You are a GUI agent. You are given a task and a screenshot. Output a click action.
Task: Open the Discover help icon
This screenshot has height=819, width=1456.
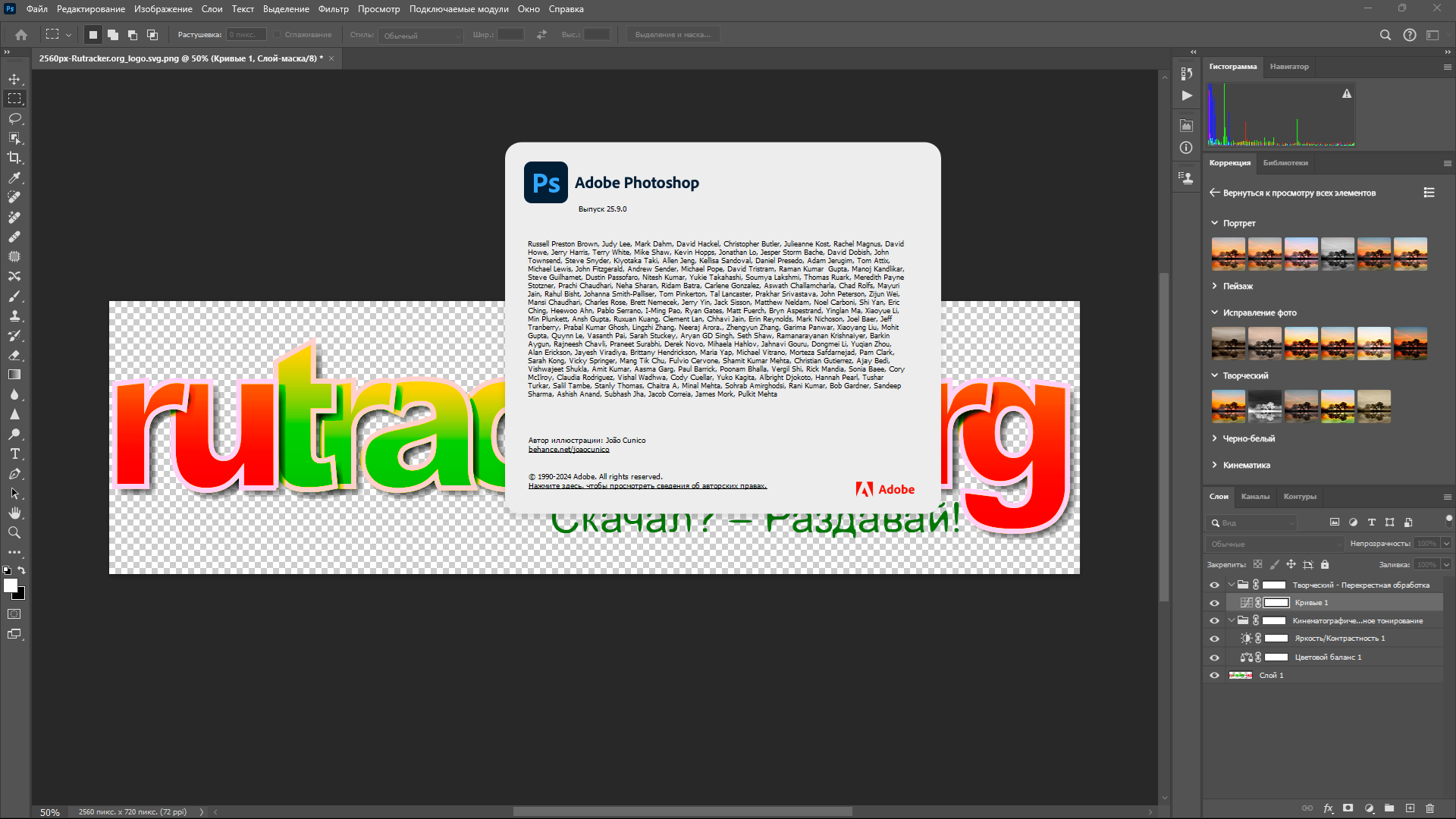coord(1410,35)
